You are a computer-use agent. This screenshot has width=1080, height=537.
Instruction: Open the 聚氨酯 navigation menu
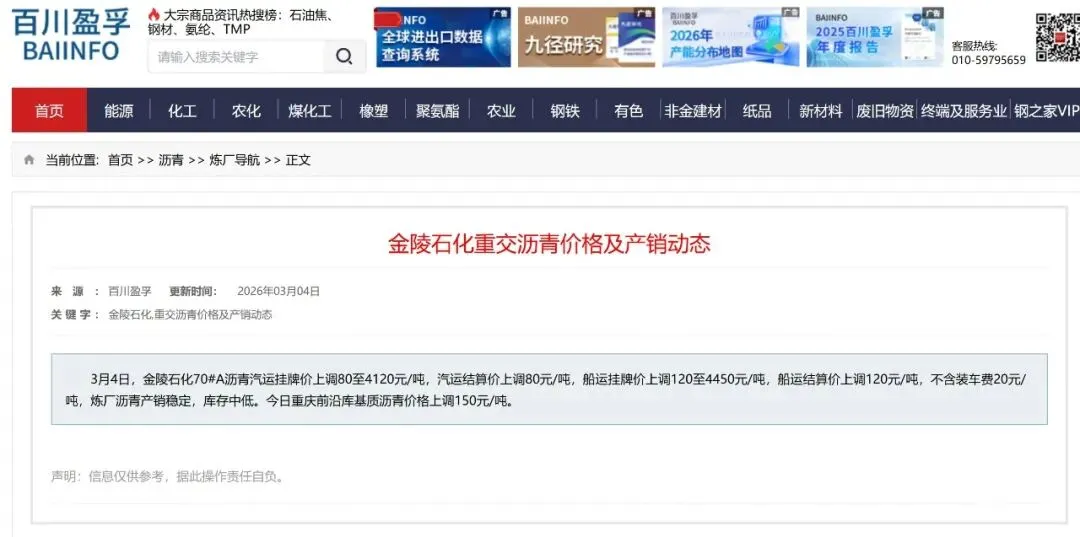(437, 111)
